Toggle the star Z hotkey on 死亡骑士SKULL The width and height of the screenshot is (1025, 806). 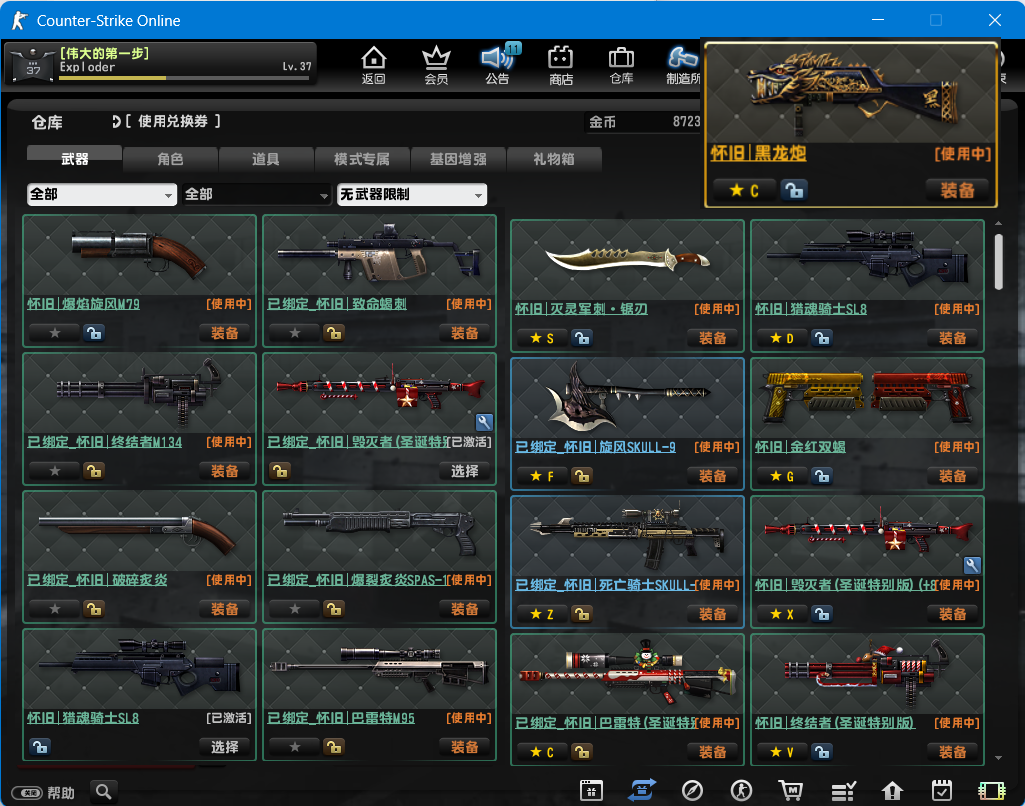[x=543, y=614]
